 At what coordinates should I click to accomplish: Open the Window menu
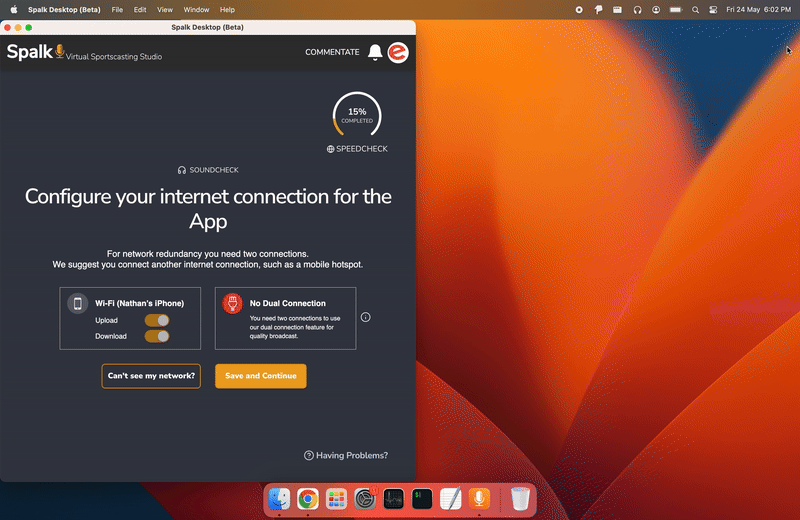coord(196,10)
